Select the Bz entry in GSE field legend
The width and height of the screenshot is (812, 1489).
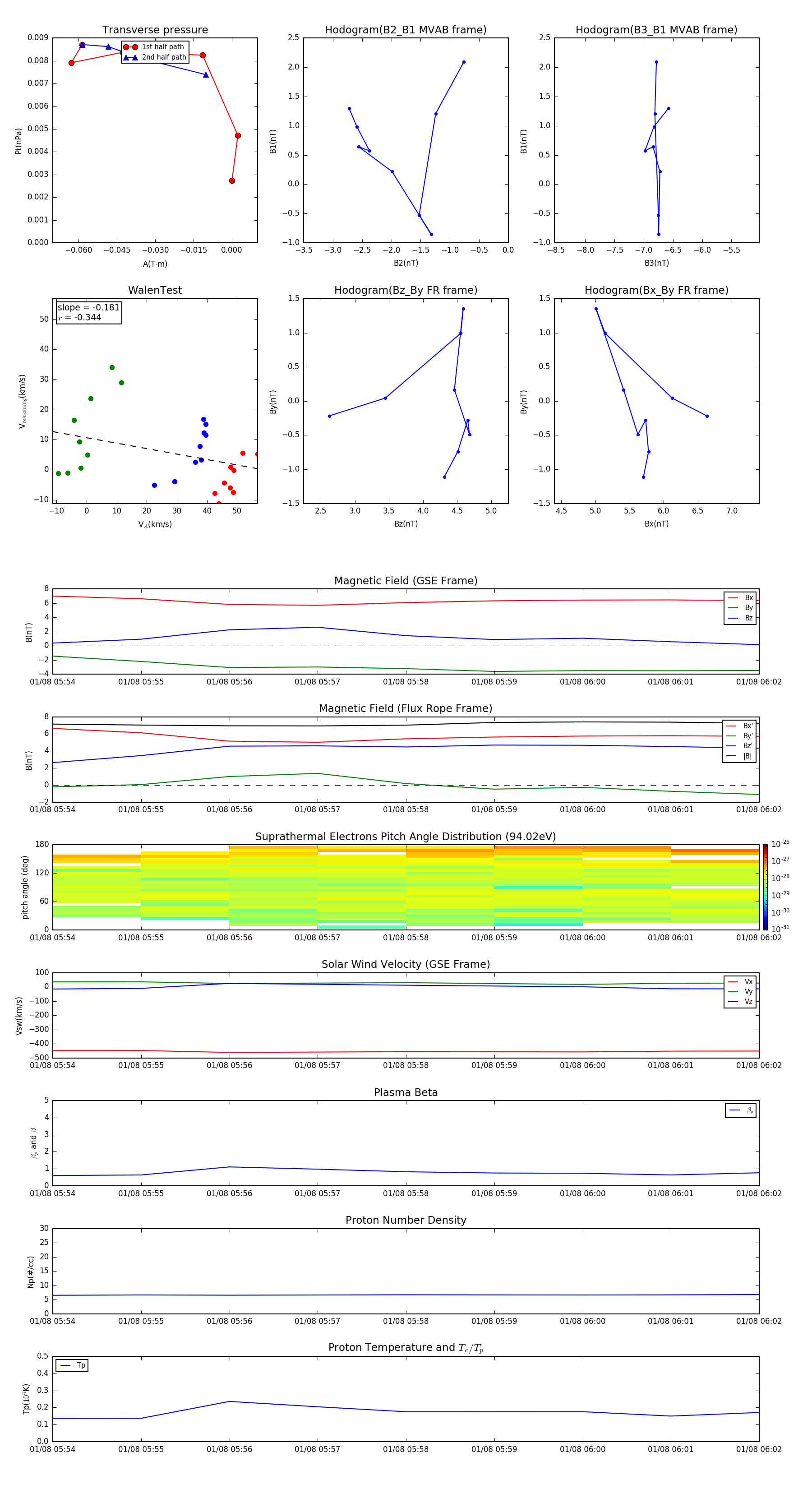[740, 618]
